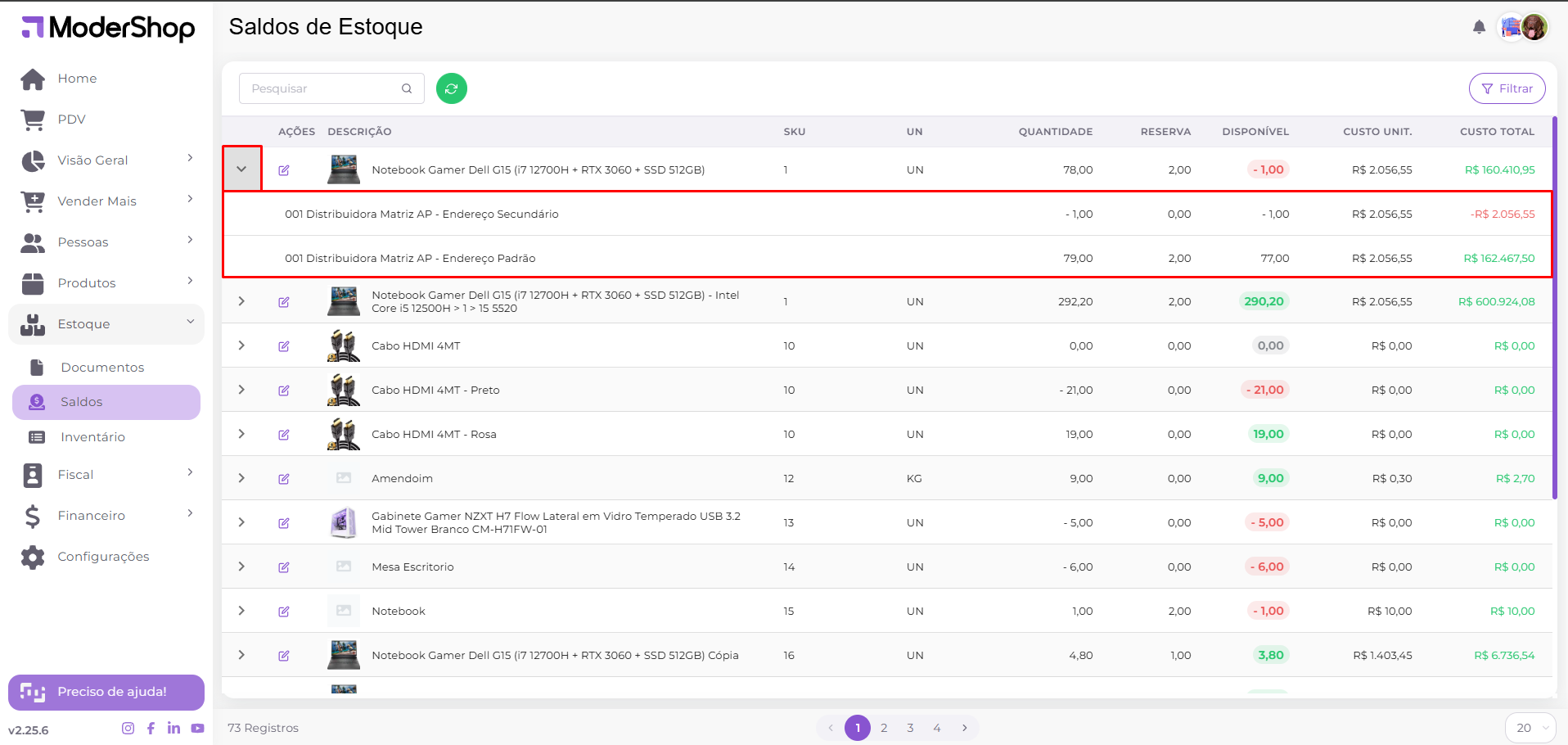Click the CUSTO TOTAL column header
The image size is (1568, 745).
tap(1497, 132)
